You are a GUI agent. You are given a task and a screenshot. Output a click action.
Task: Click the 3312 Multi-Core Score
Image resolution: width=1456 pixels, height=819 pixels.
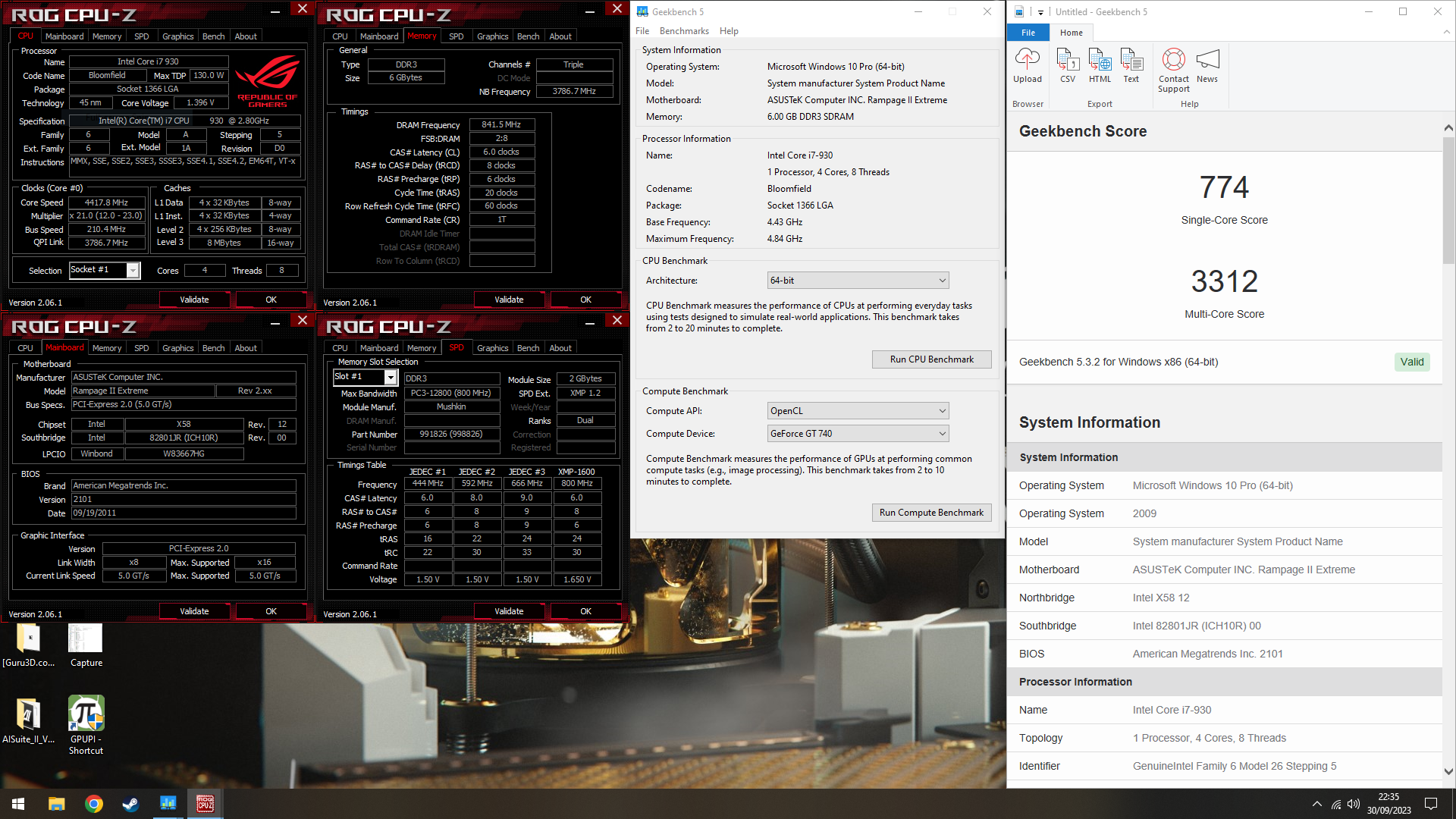point(1224,281)
